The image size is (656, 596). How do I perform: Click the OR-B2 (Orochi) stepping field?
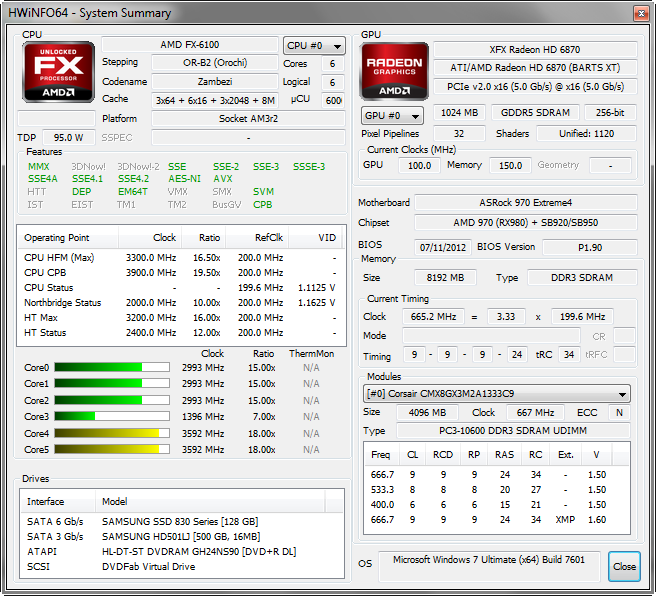tap(215, 63)
